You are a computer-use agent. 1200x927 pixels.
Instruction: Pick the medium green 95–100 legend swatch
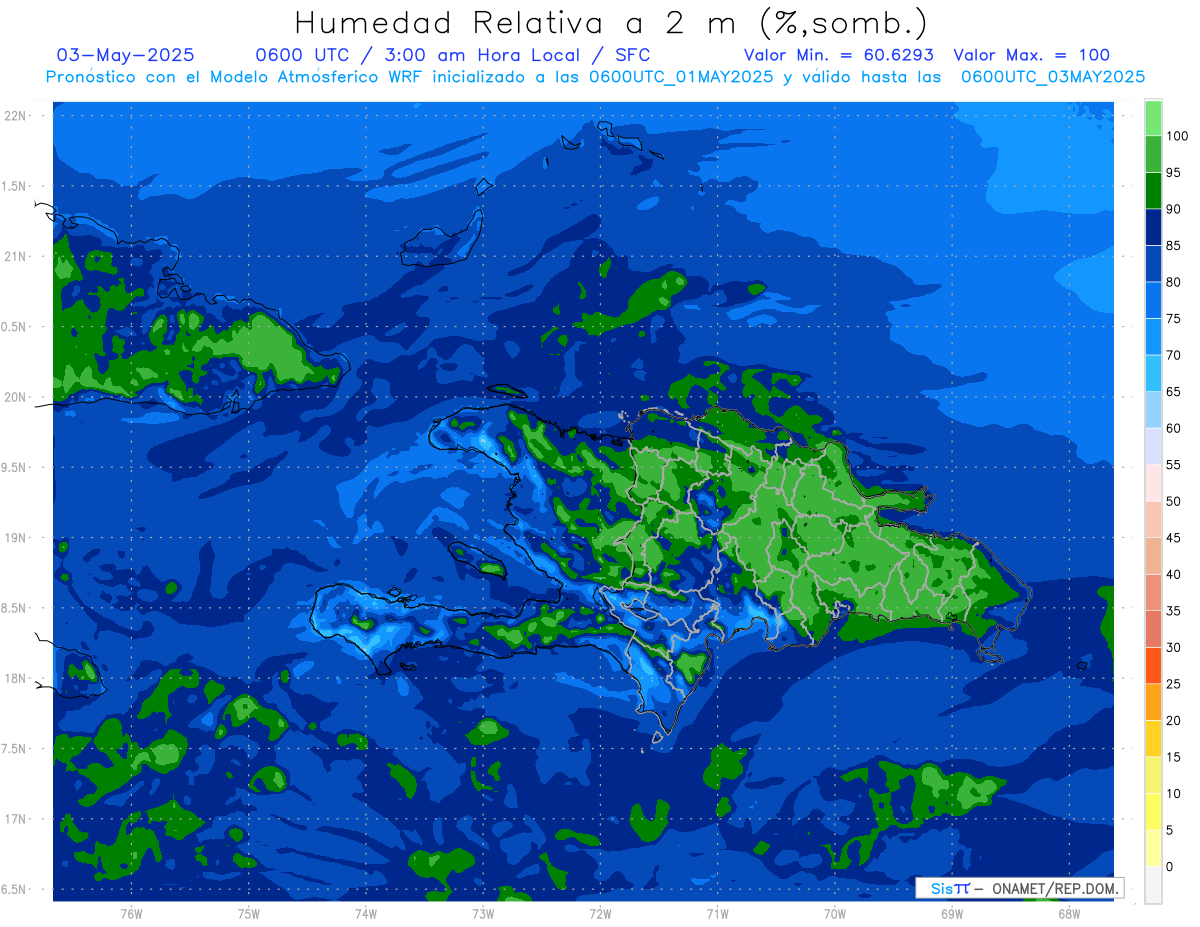tap(1153, 154)
